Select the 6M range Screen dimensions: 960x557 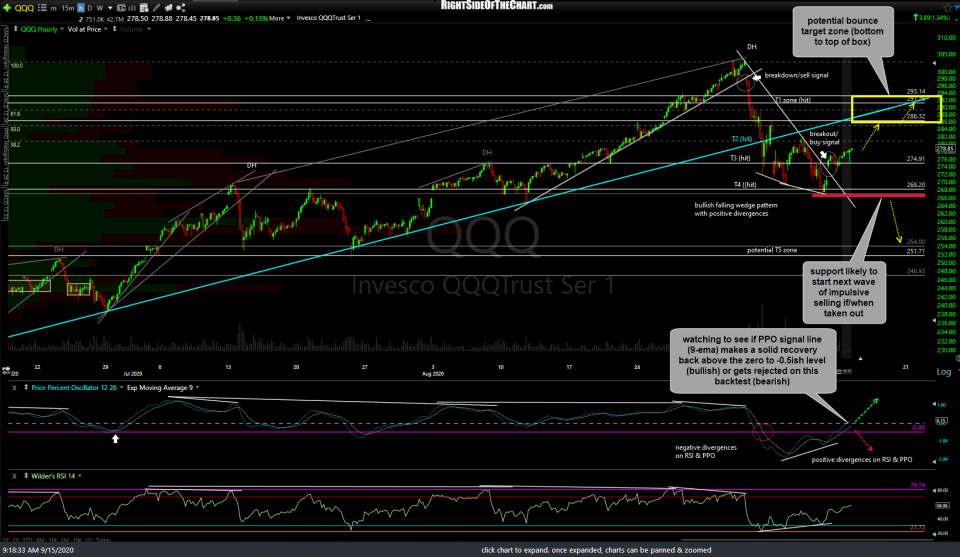[x=40, y=540]
